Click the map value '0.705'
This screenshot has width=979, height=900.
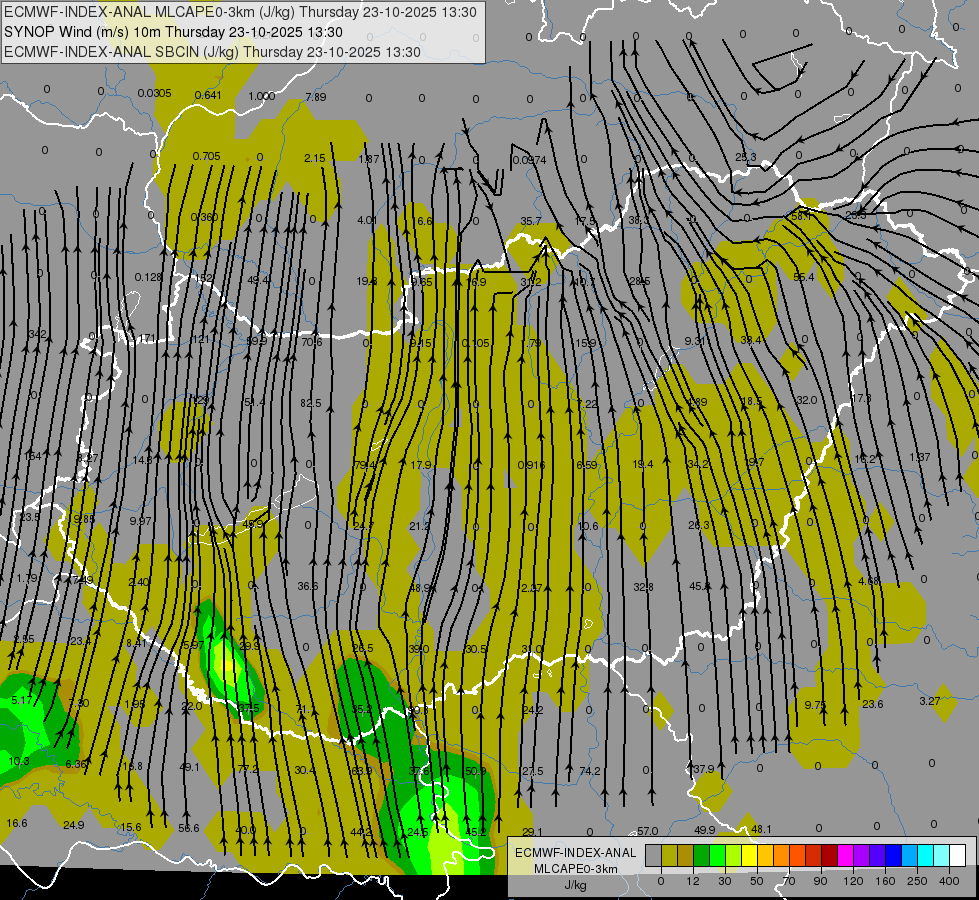207,156
